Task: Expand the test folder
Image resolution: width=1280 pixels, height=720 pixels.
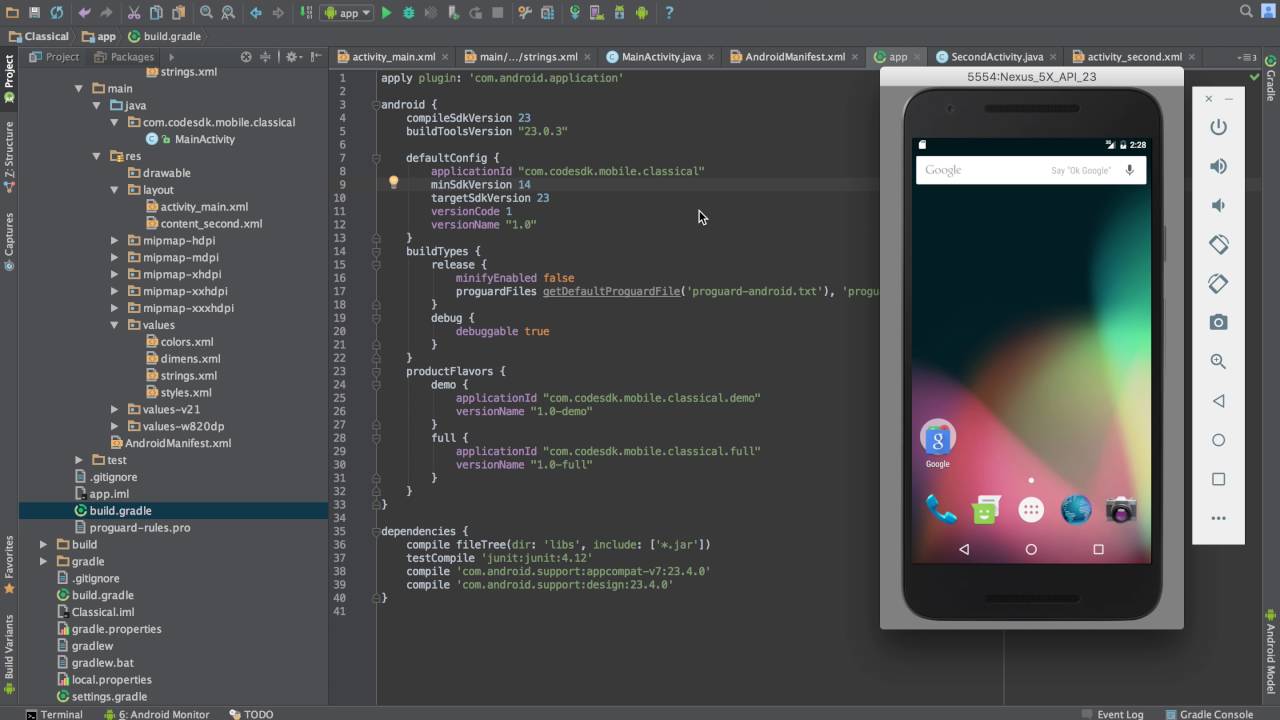Action: click(x=79, y=460)
